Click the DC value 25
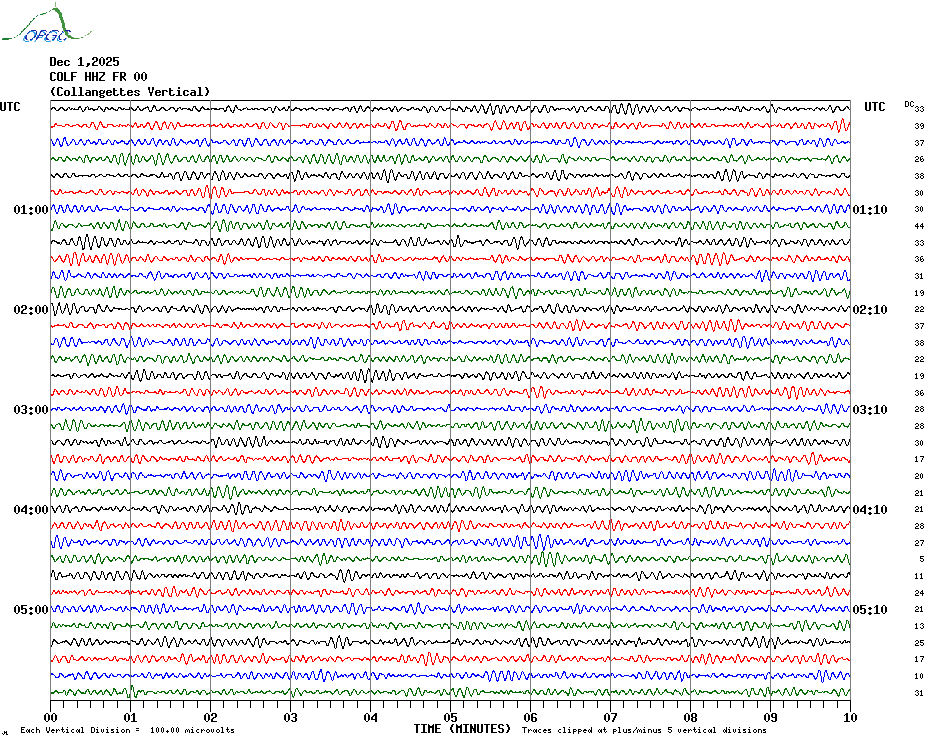 919,643
